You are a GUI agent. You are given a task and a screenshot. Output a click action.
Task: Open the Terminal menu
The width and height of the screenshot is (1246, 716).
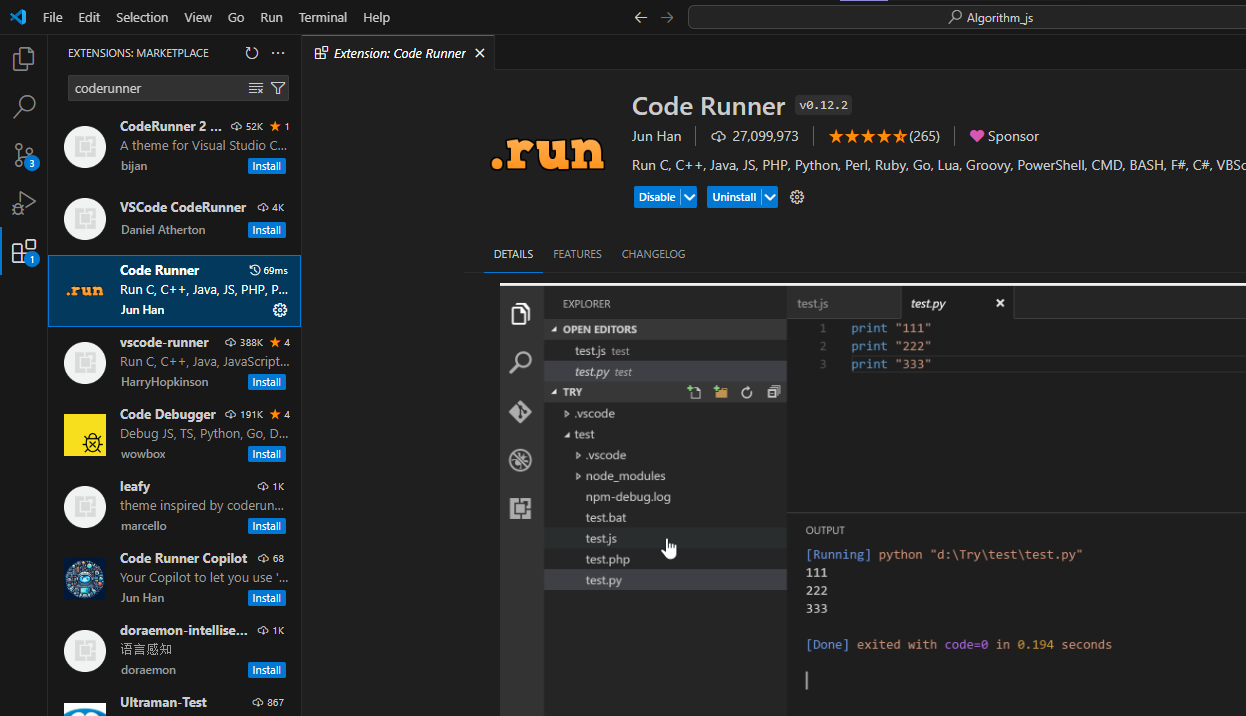323,17
